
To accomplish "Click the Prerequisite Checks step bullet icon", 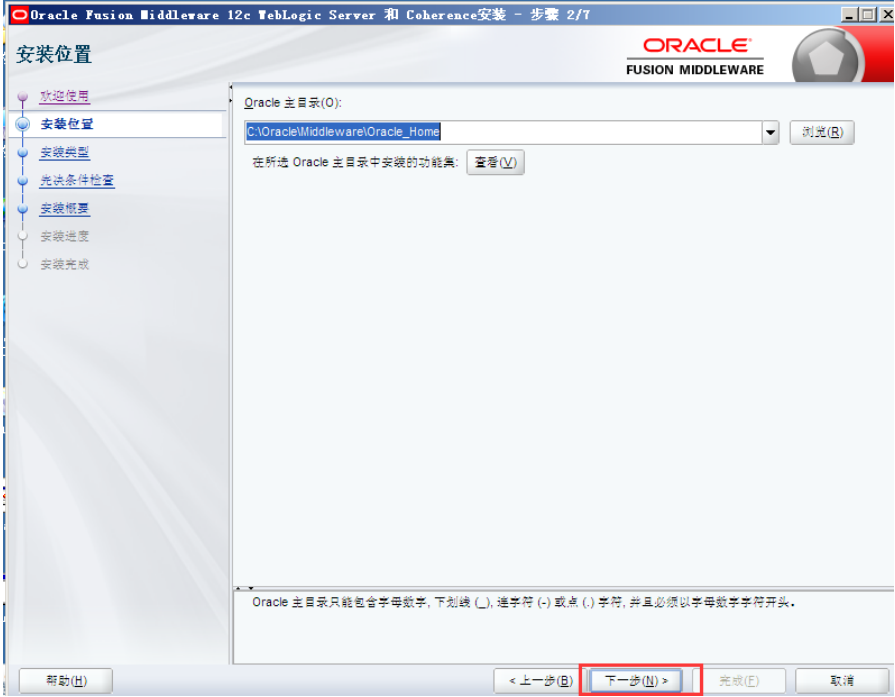I will click(22, 180).
